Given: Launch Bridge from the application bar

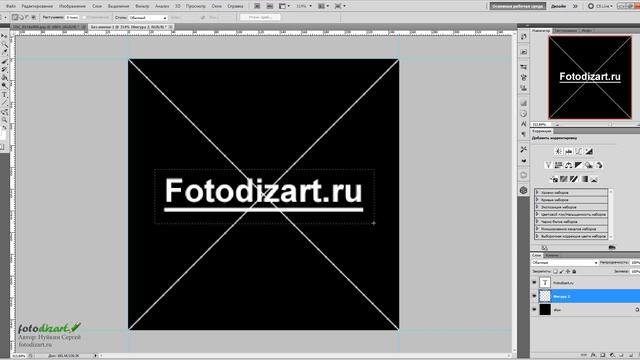Looking at the screenshot, I should tap(257, 6).
